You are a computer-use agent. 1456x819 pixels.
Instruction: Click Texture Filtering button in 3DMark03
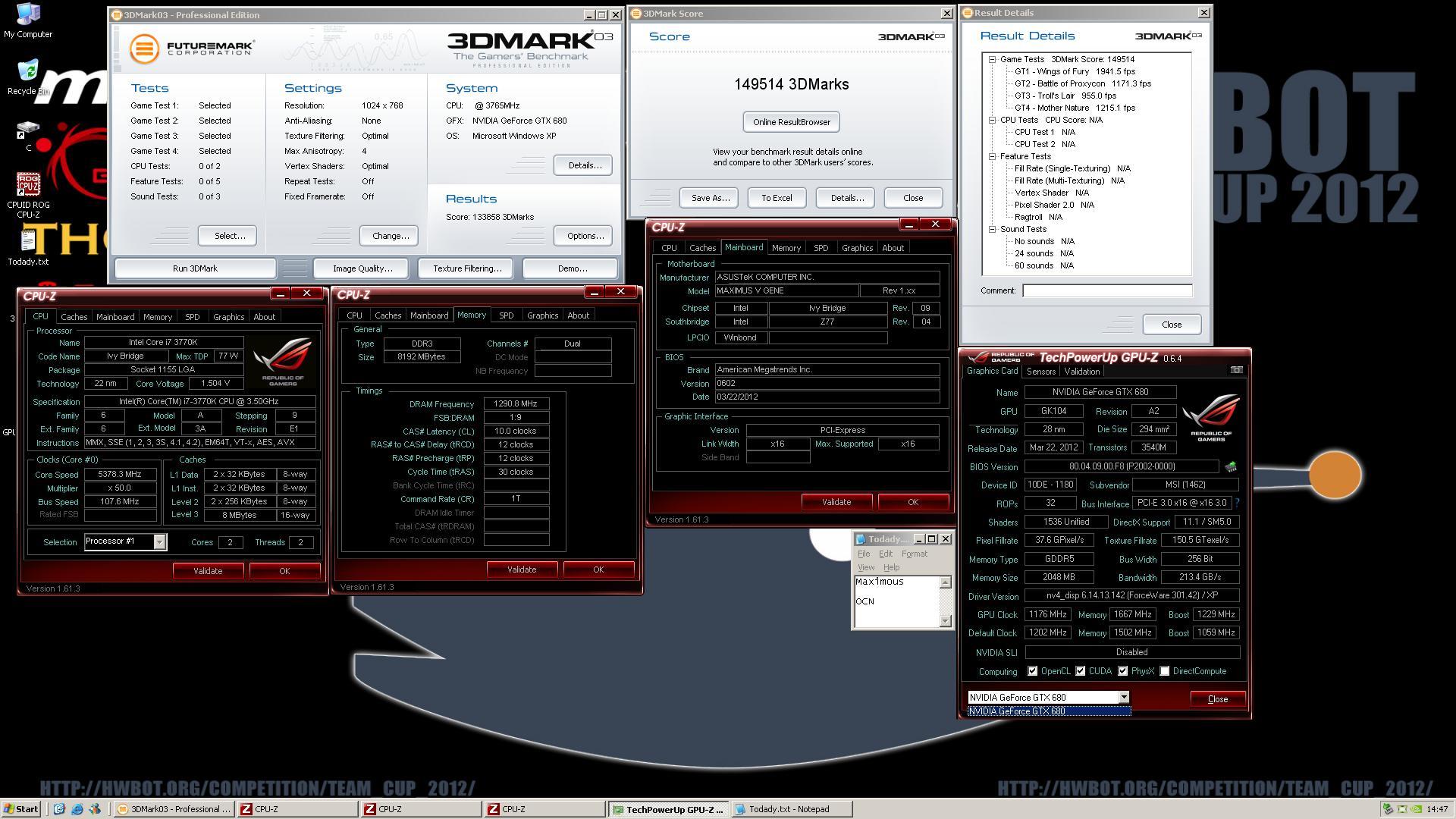(x=467, y=268)
